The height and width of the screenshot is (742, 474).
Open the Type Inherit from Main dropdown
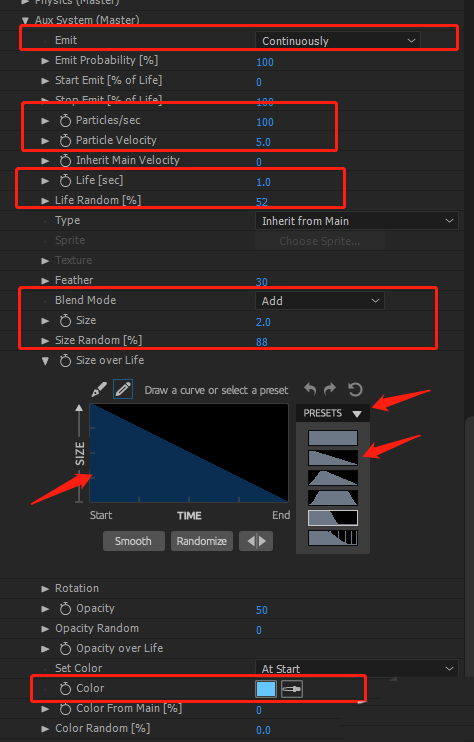pyautogui.click(x=357, y=221)
